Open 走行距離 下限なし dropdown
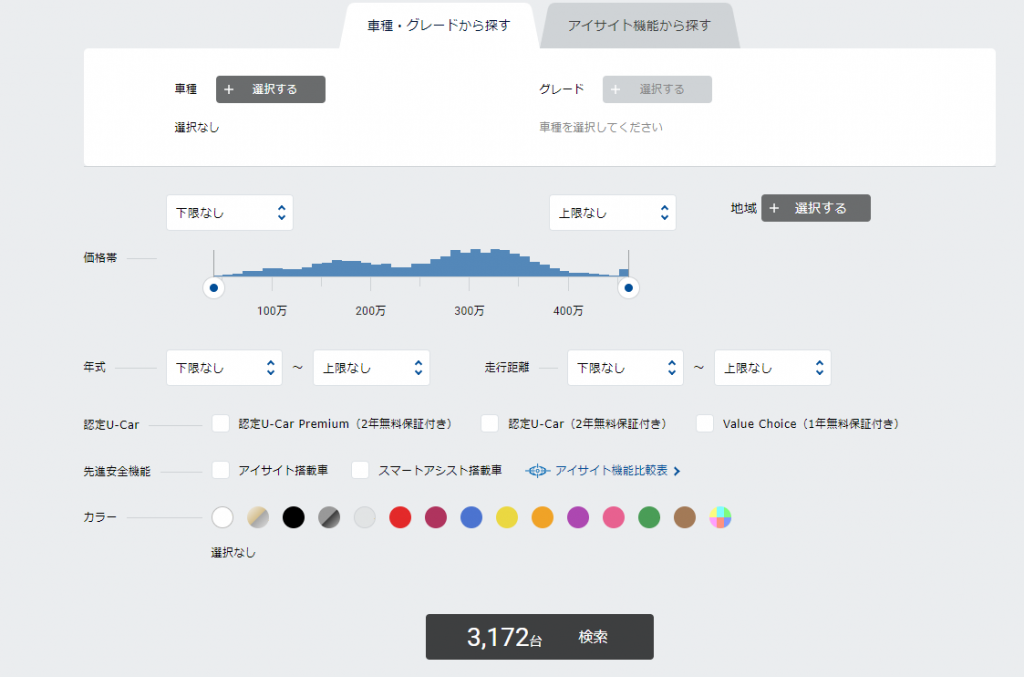 pyautogui.click(x=625, y=368)
